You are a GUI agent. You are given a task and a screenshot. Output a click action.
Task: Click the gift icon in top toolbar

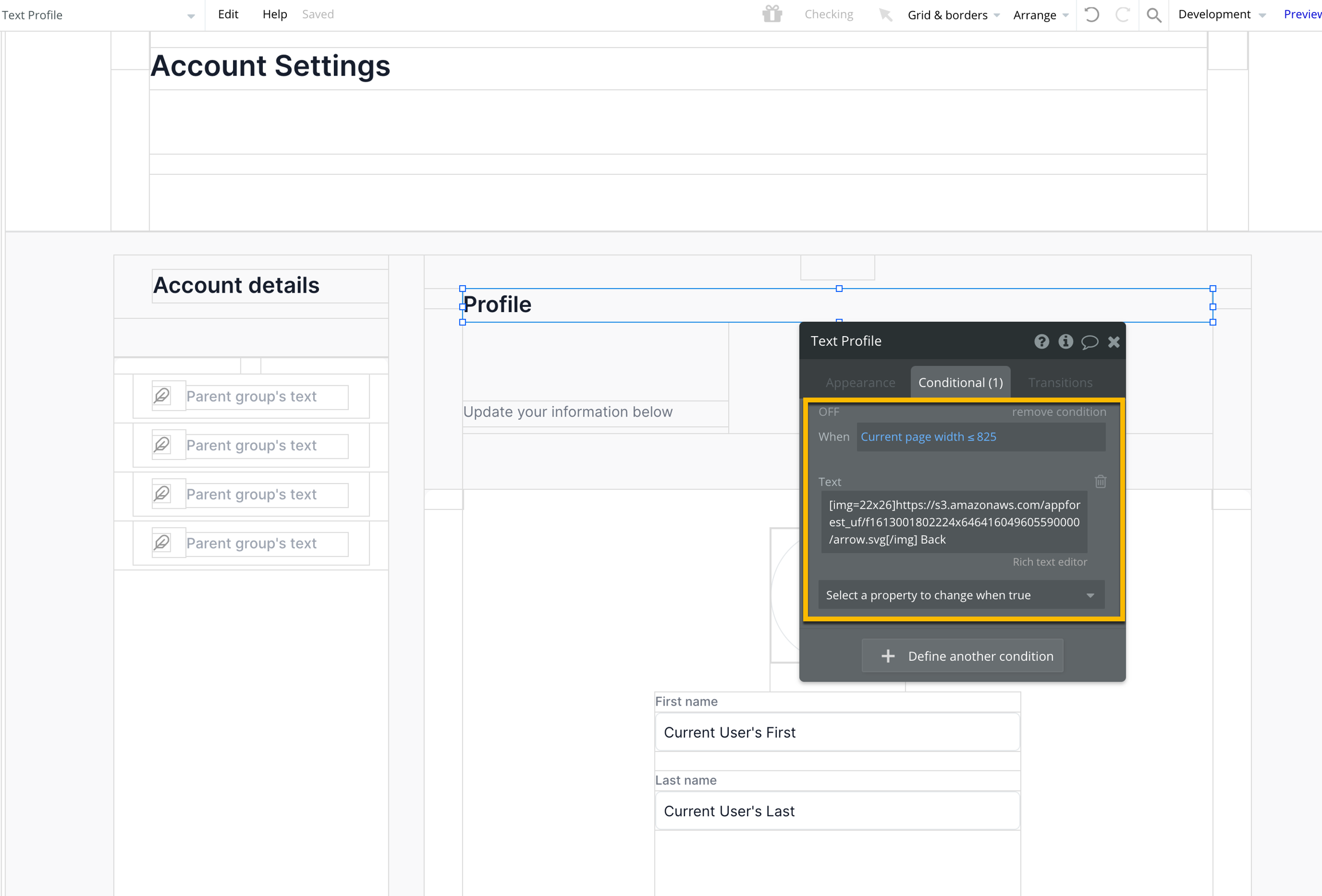[772, 14]
